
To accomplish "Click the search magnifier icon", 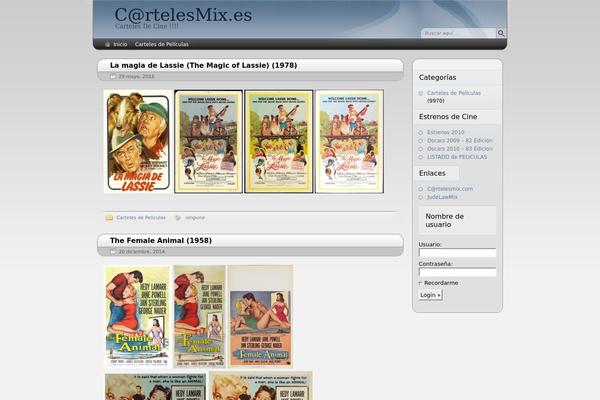I will click(x=501, y=33).
